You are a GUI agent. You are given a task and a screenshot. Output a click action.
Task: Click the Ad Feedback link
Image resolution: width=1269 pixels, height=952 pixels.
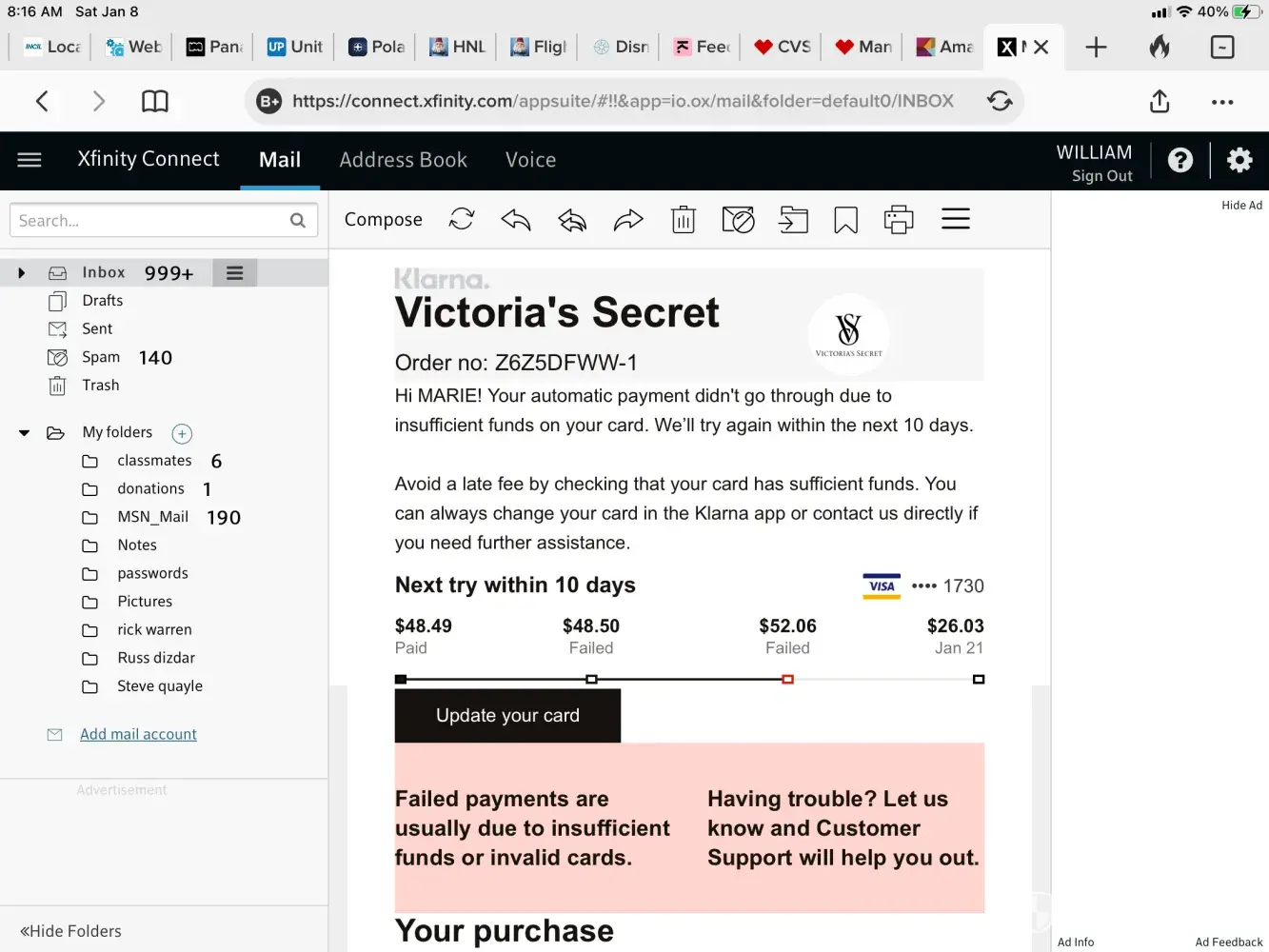point(1229,942)
